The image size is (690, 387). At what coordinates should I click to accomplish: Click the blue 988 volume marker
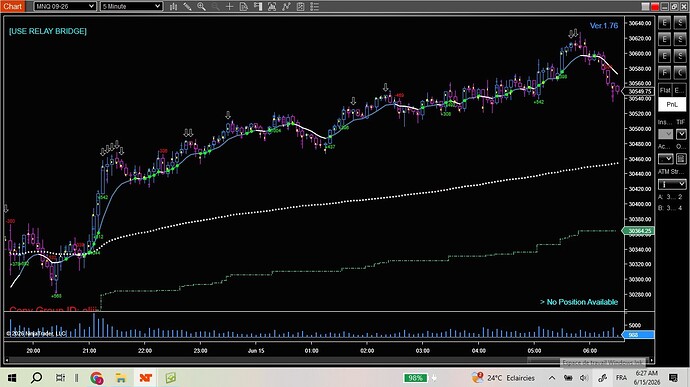[639, 335]
